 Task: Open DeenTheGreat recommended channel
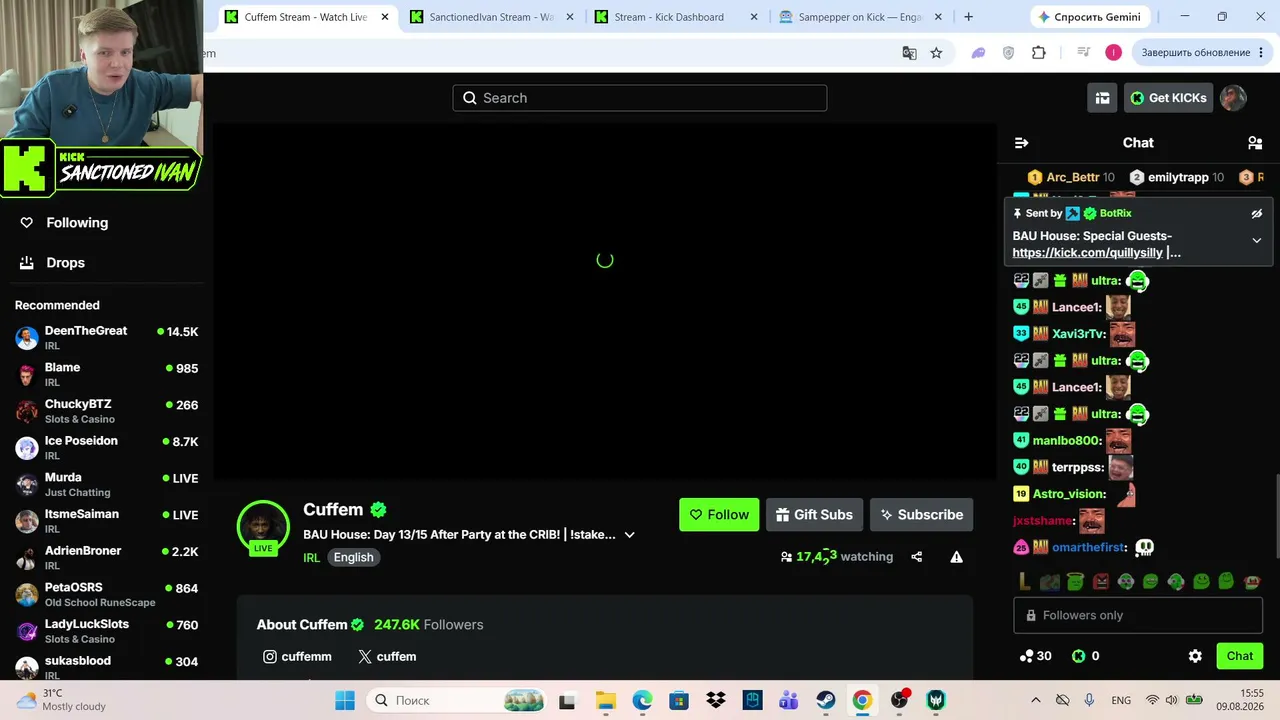[107, 337]
